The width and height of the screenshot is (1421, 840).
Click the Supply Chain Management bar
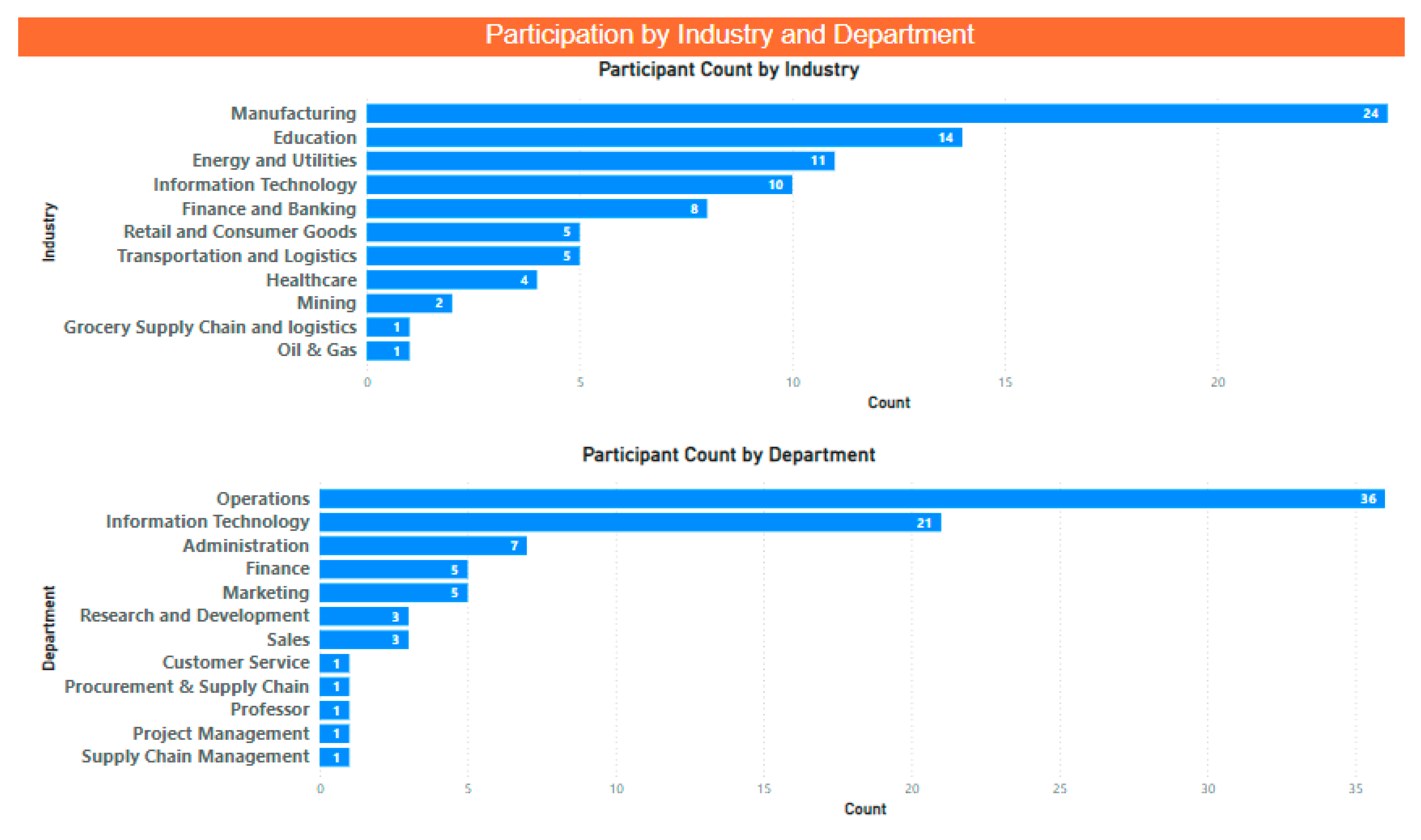pyautogui.click(x=334, y=757)
